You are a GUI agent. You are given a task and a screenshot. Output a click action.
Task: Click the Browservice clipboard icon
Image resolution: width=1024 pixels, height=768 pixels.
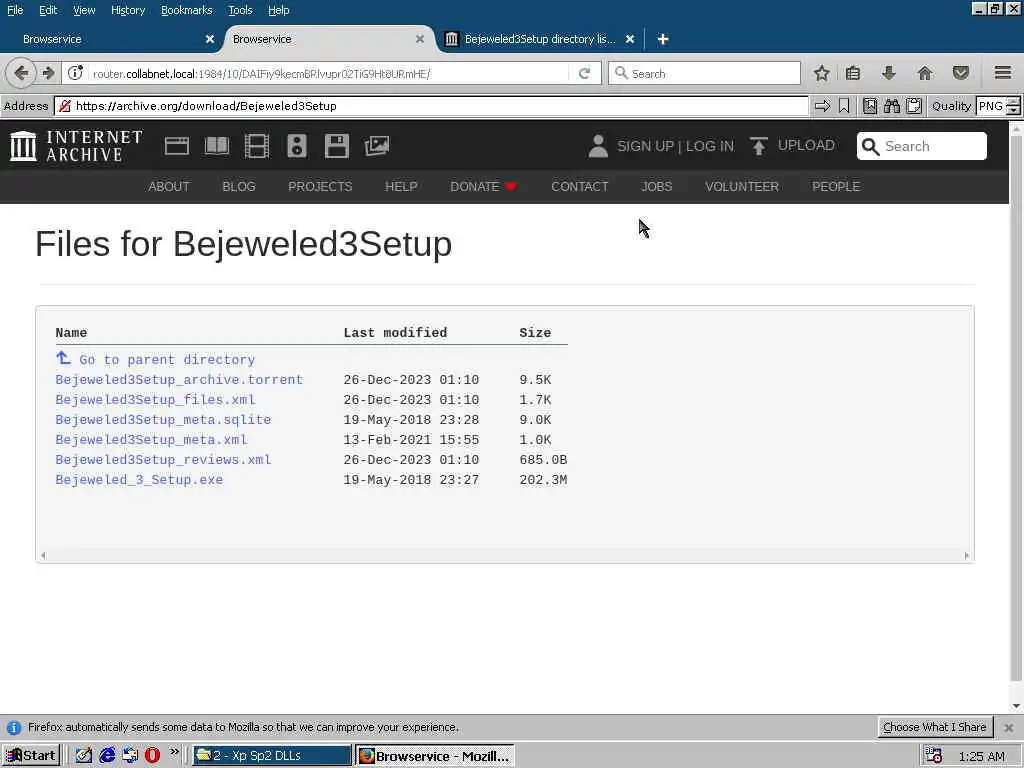[x=914, y=106]
